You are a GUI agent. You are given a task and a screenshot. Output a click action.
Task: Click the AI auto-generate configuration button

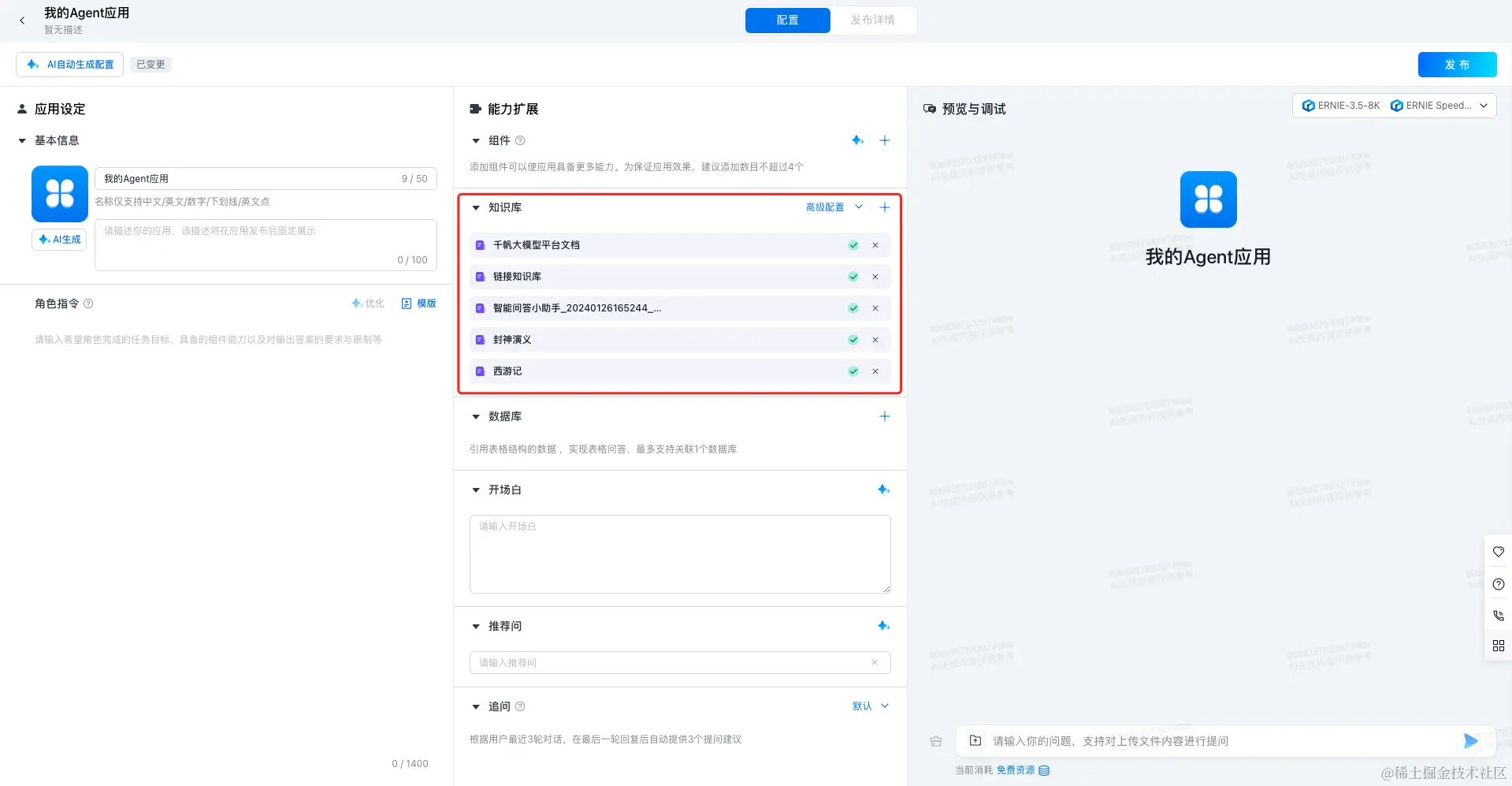point(70,65)
